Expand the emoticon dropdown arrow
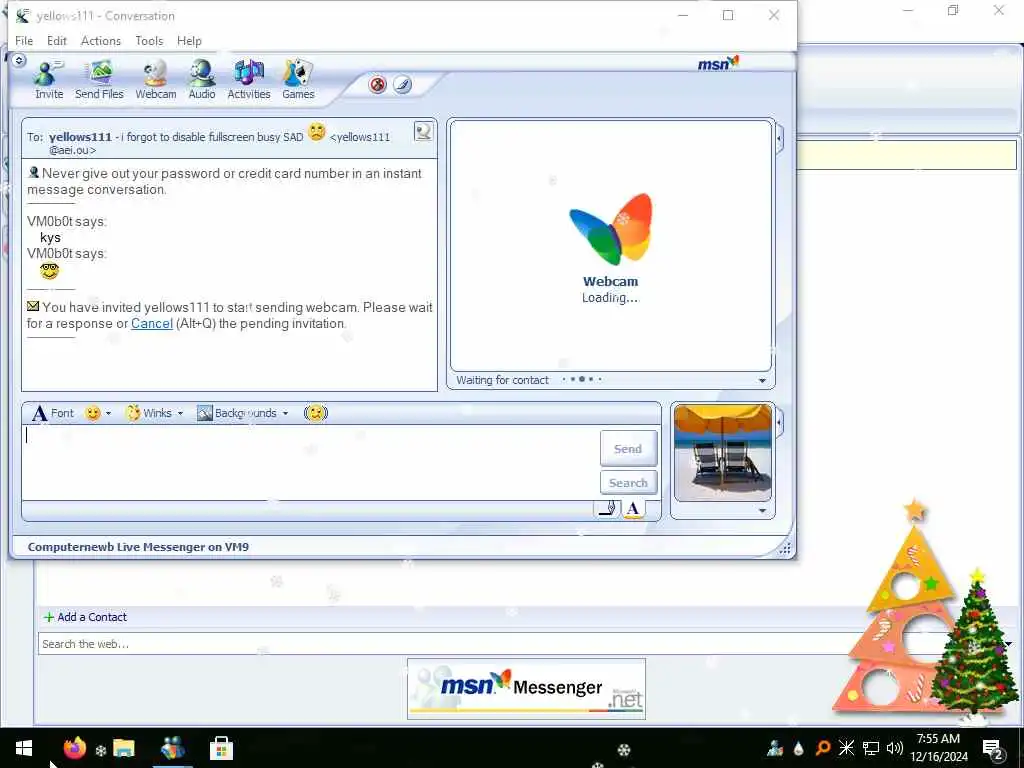 108,413
